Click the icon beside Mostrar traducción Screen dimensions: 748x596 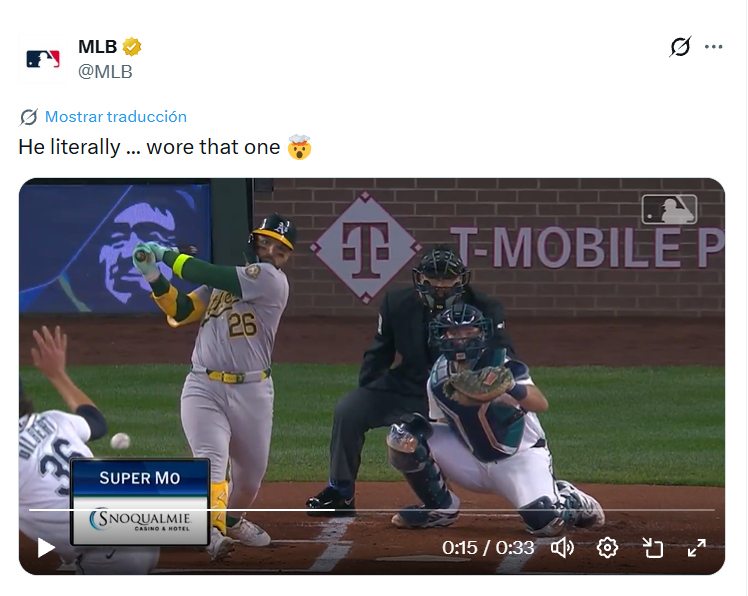(28, 117)
